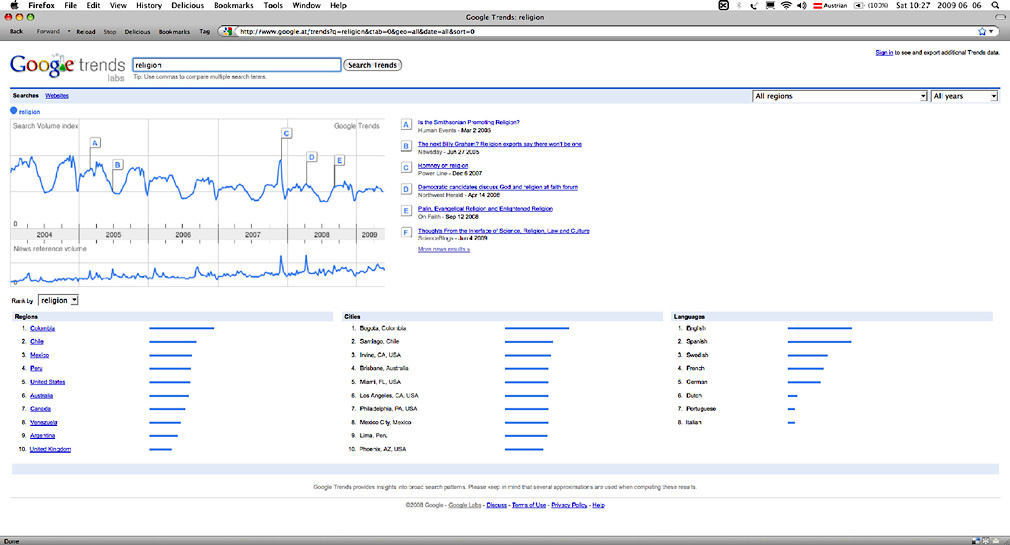
Task: Click the Wi-Fi status icon in menu bar
Action: coord(786,5)
